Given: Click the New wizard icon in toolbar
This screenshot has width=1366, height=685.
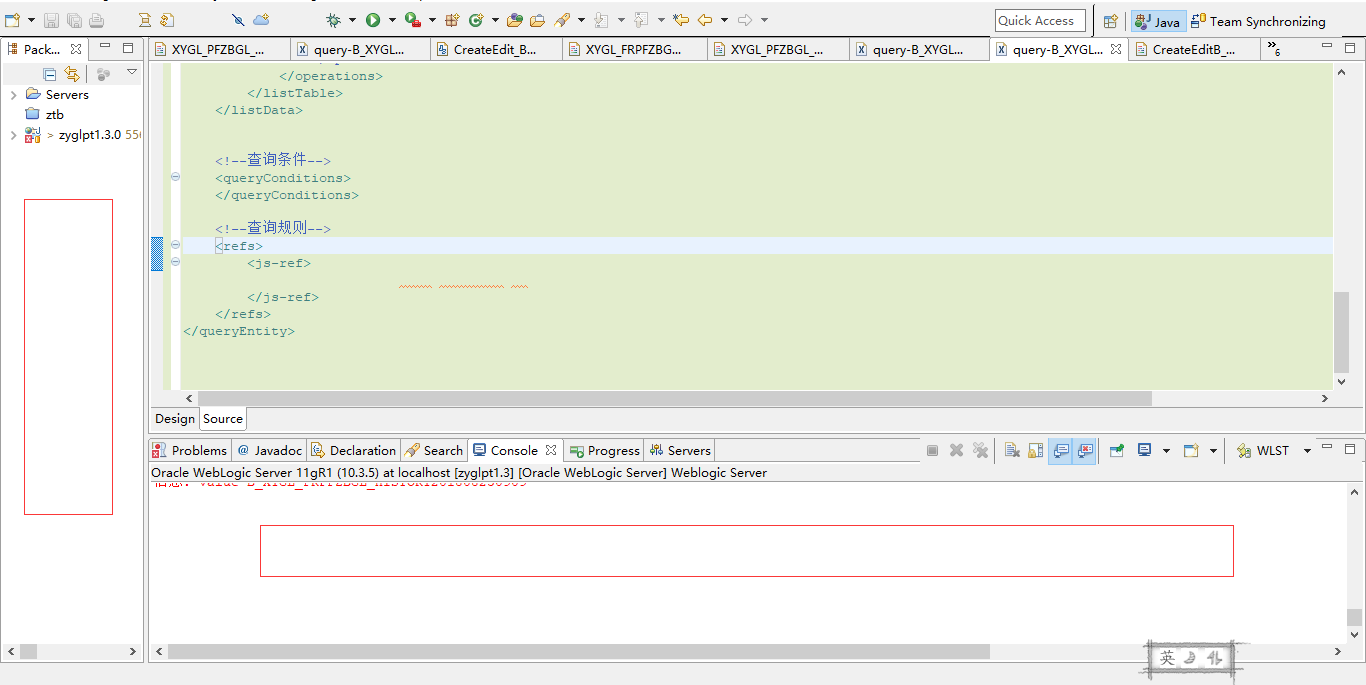Looking at the screenshot, I should click(x=13, y=20).
